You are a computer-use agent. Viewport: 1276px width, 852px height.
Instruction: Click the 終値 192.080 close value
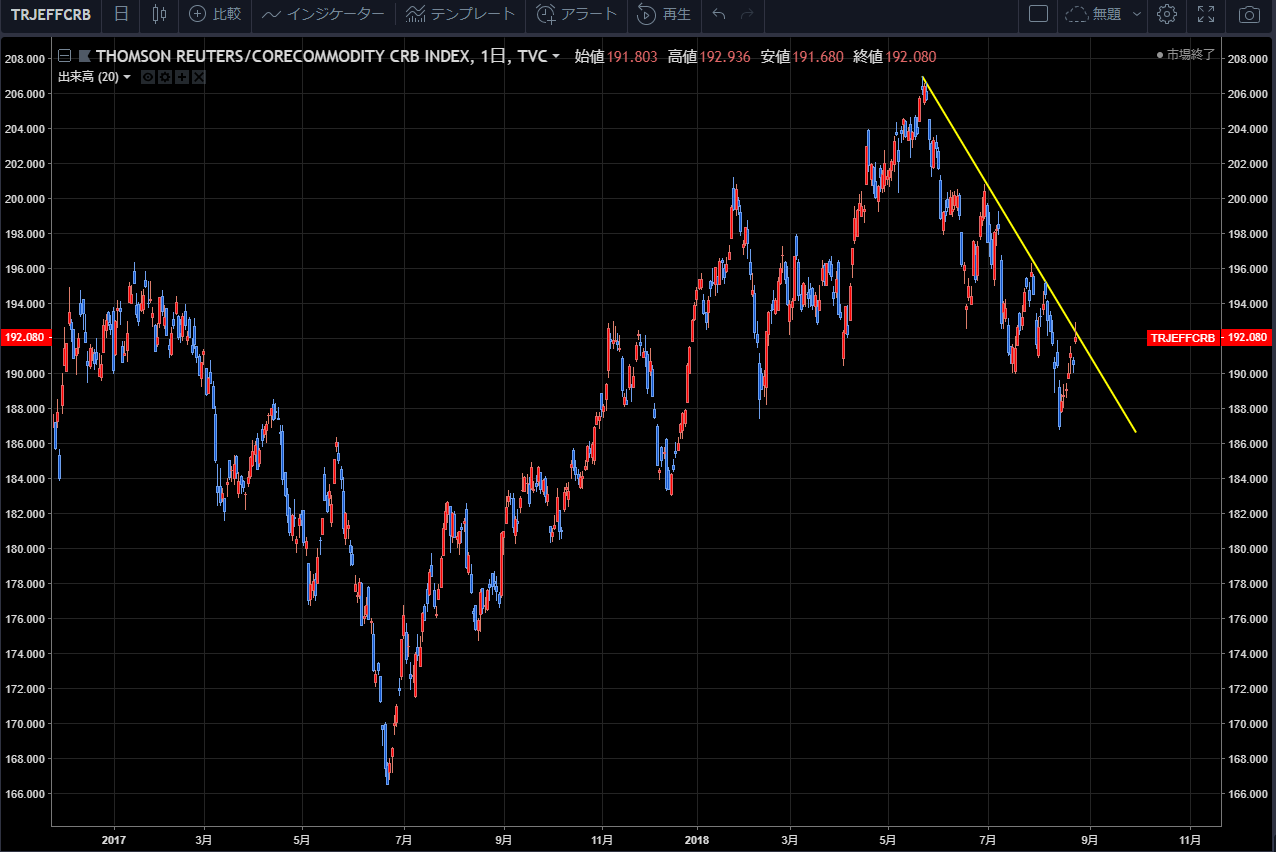(x=895, y=57)
